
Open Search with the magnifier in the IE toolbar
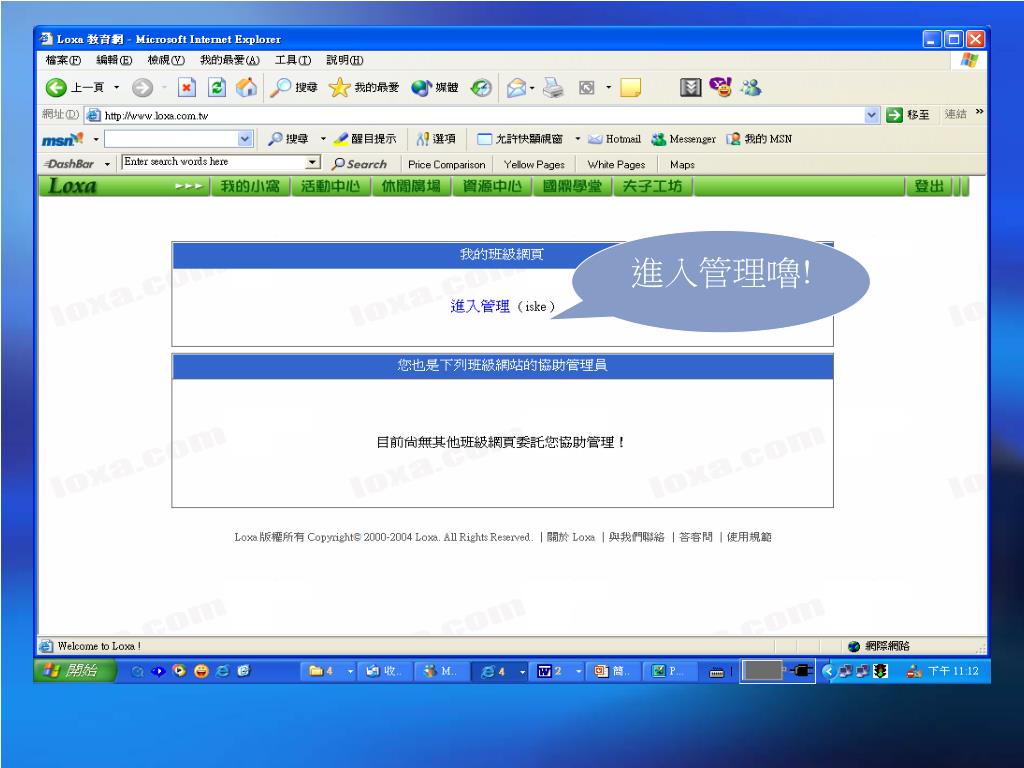coord(294,88)
